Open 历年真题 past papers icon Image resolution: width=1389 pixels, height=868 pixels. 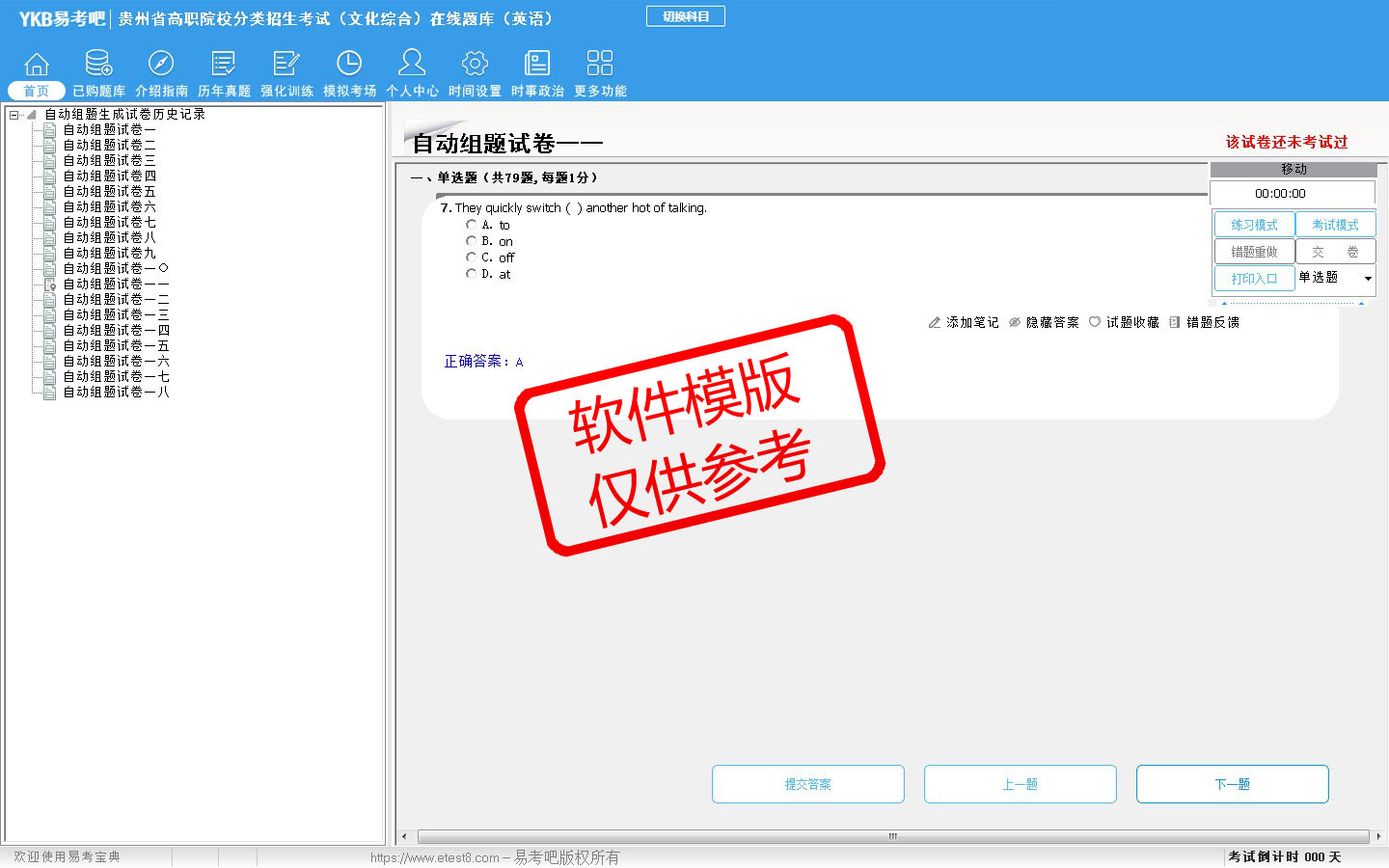(x=224, y=64)
